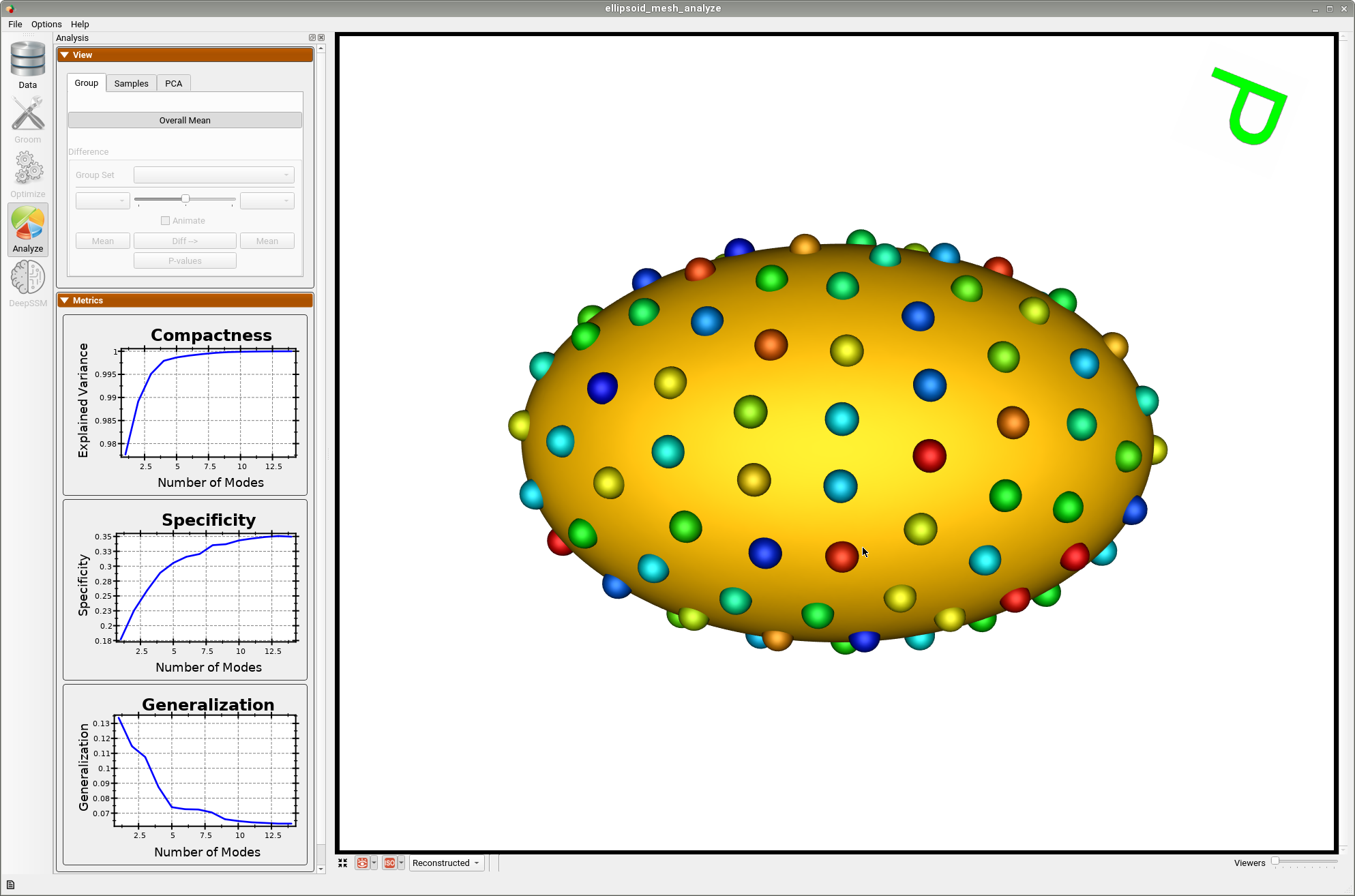This screenshot has height=896, width=1355.
Task: Click the P-values button
Action: point(185,261)
